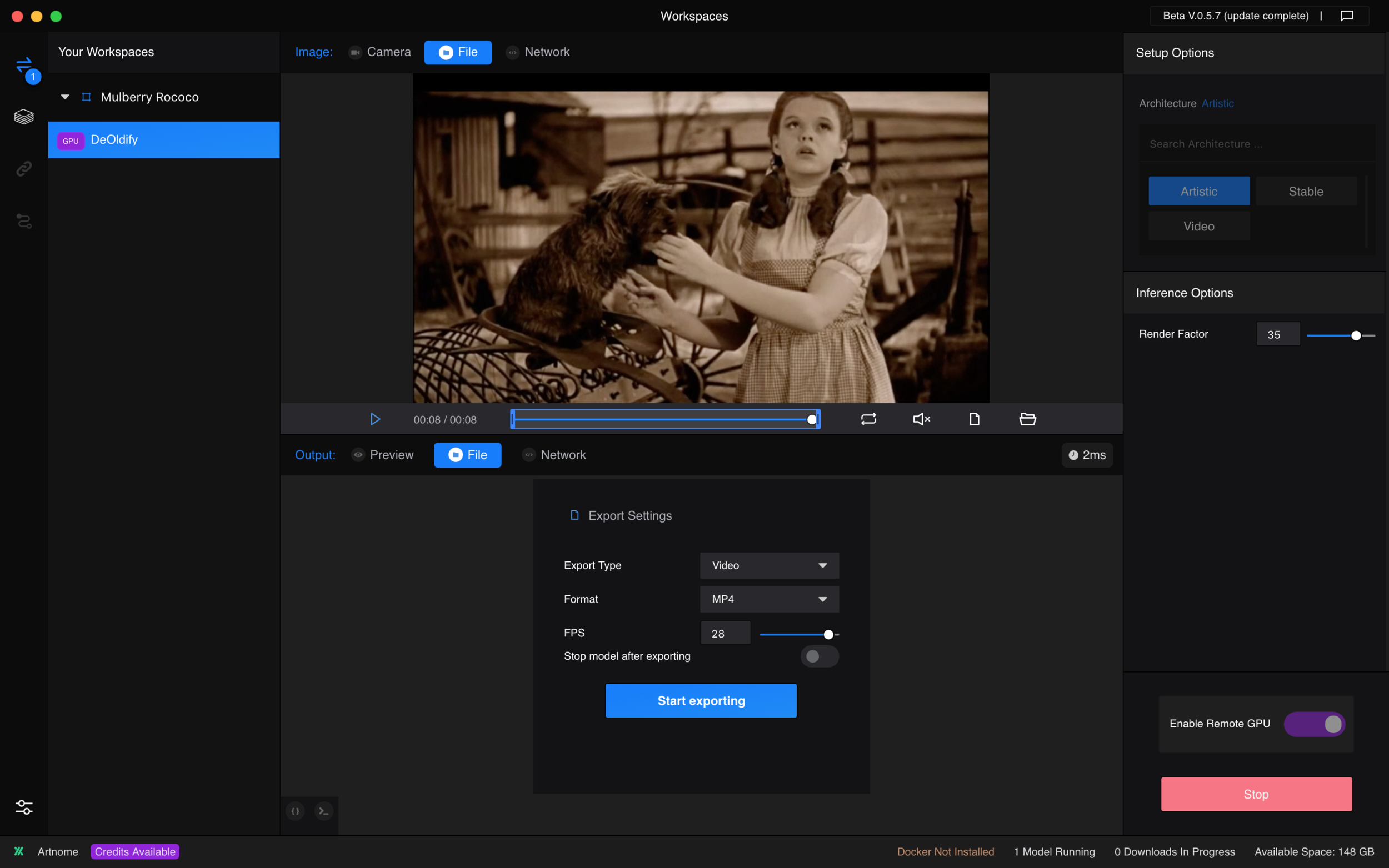Click the Credits Available badge

(135, 851)
